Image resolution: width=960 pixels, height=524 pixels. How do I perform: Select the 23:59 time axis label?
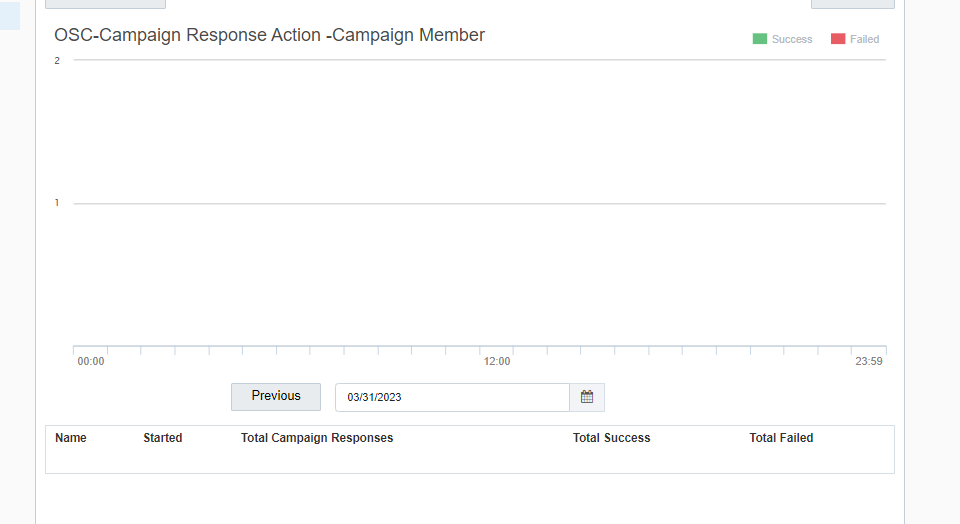coord(869,361)
